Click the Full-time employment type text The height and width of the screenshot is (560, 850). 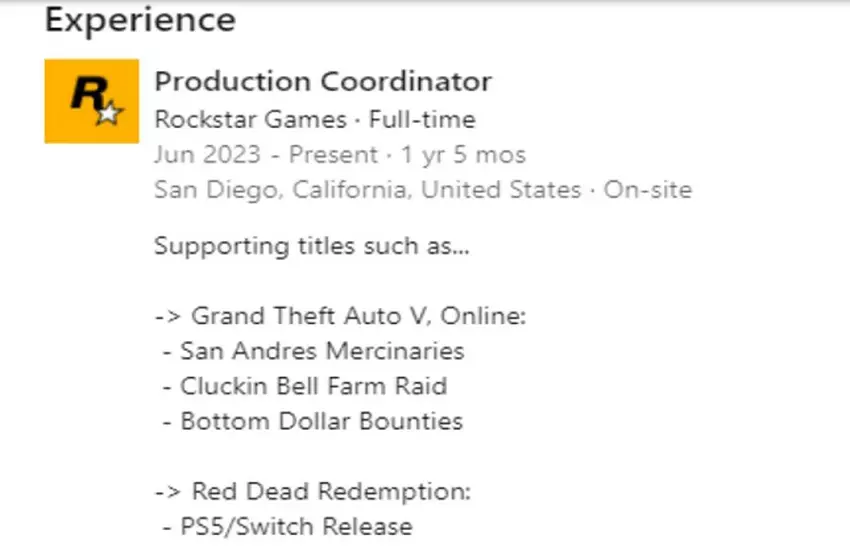pos(422,120)
